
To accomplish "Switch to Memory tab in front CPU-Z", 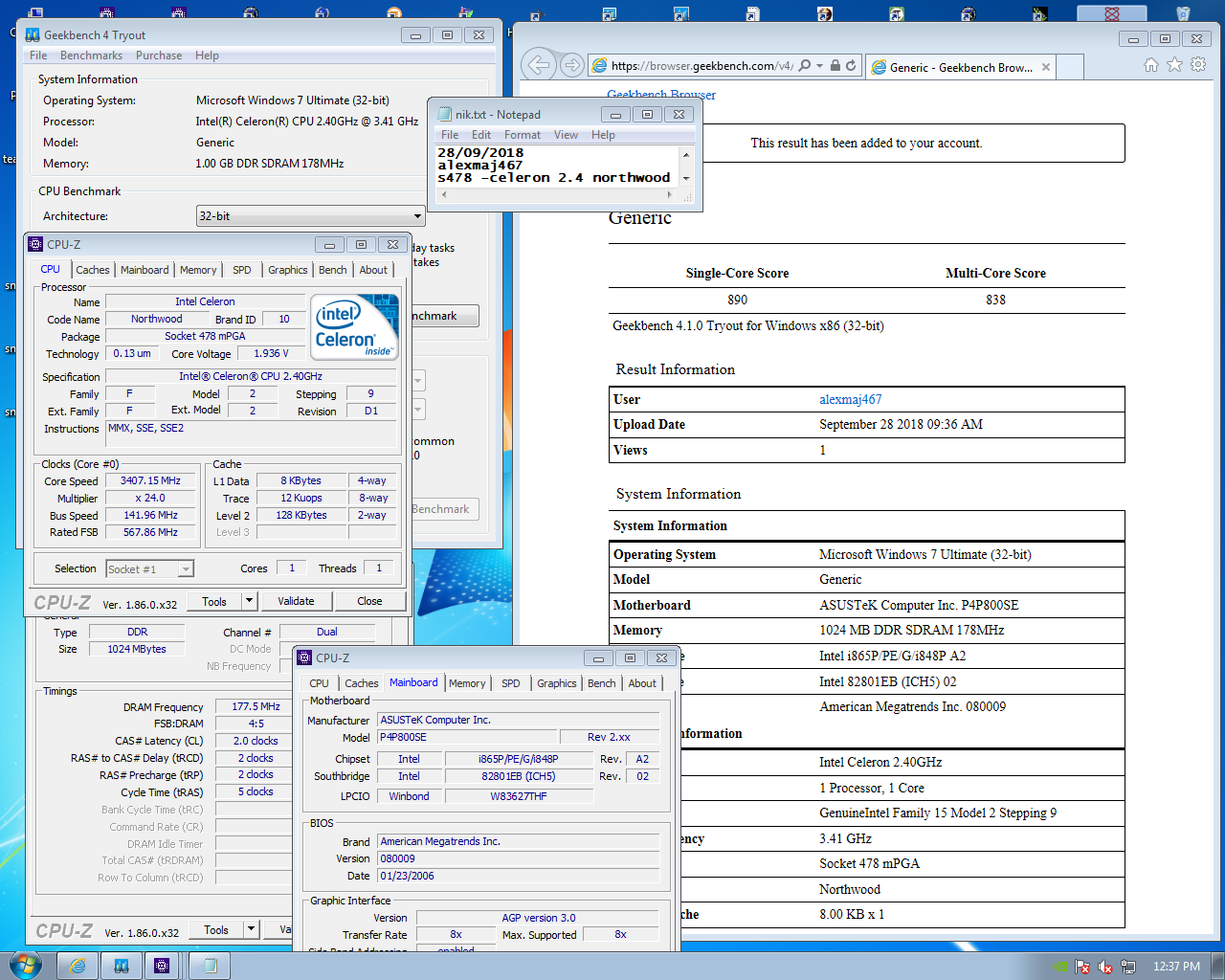I will click(198, 270).
